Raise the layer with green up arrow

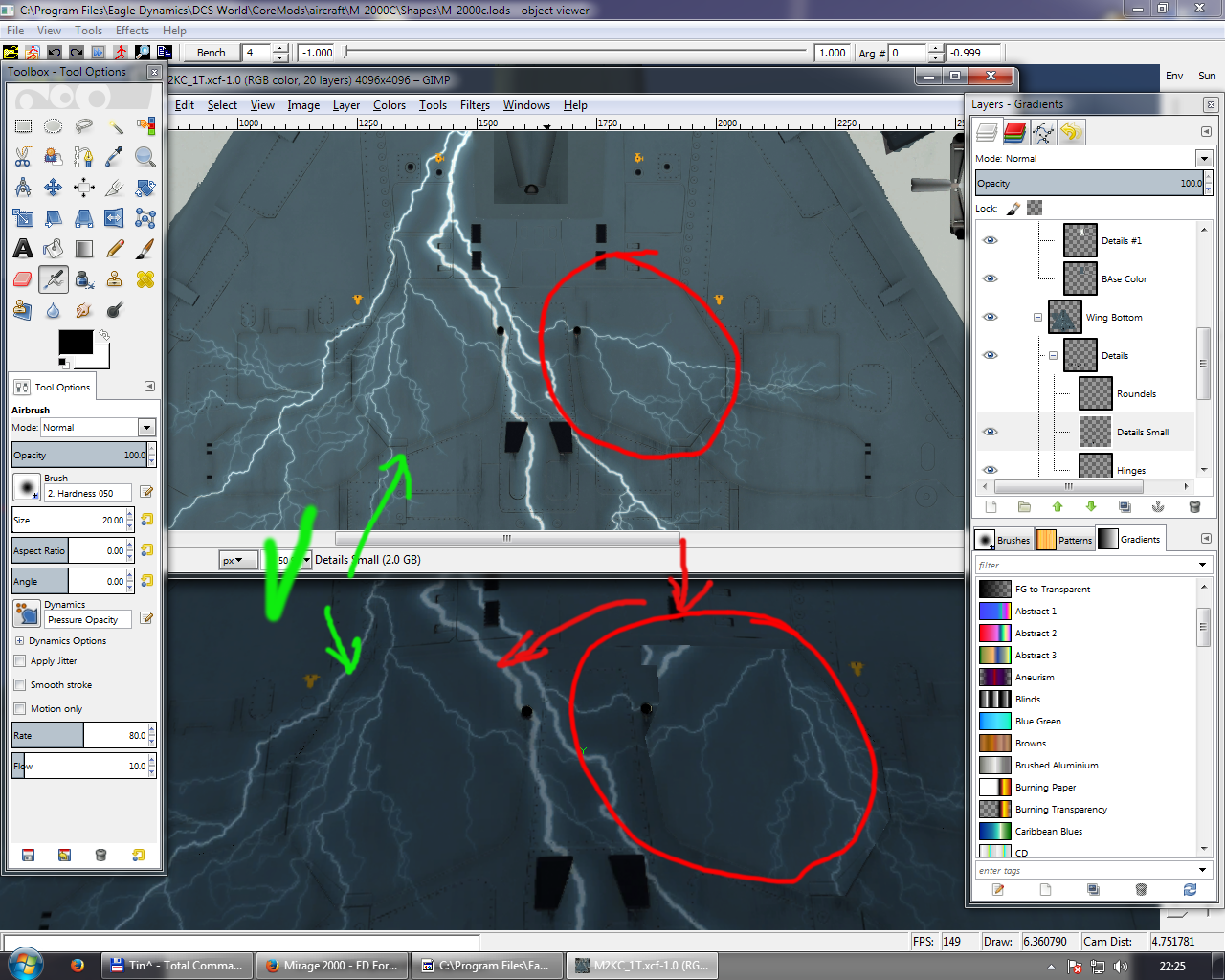coord(1058,506)
